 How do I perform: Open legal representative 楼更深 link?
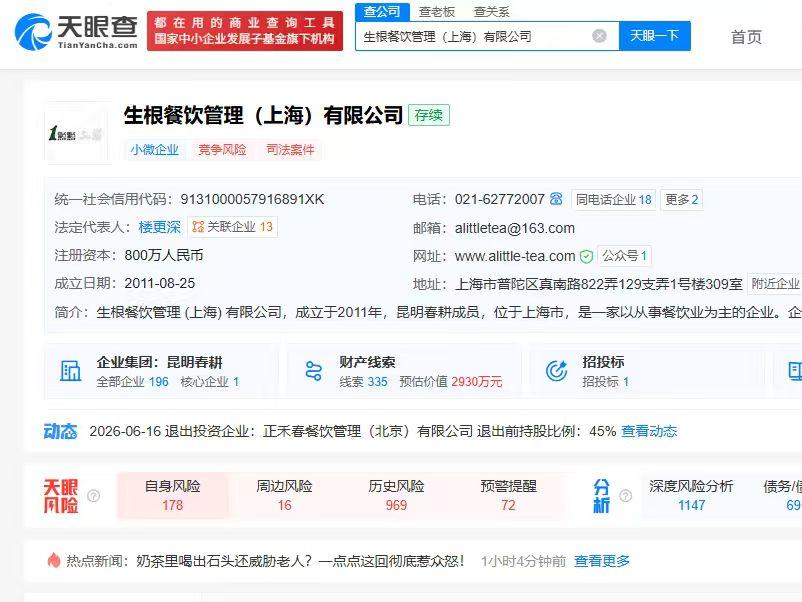point(160,227)
